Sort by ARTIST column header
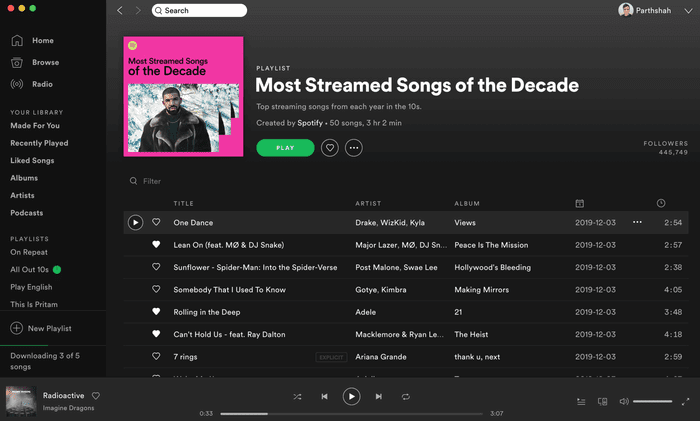 [368, 204]
